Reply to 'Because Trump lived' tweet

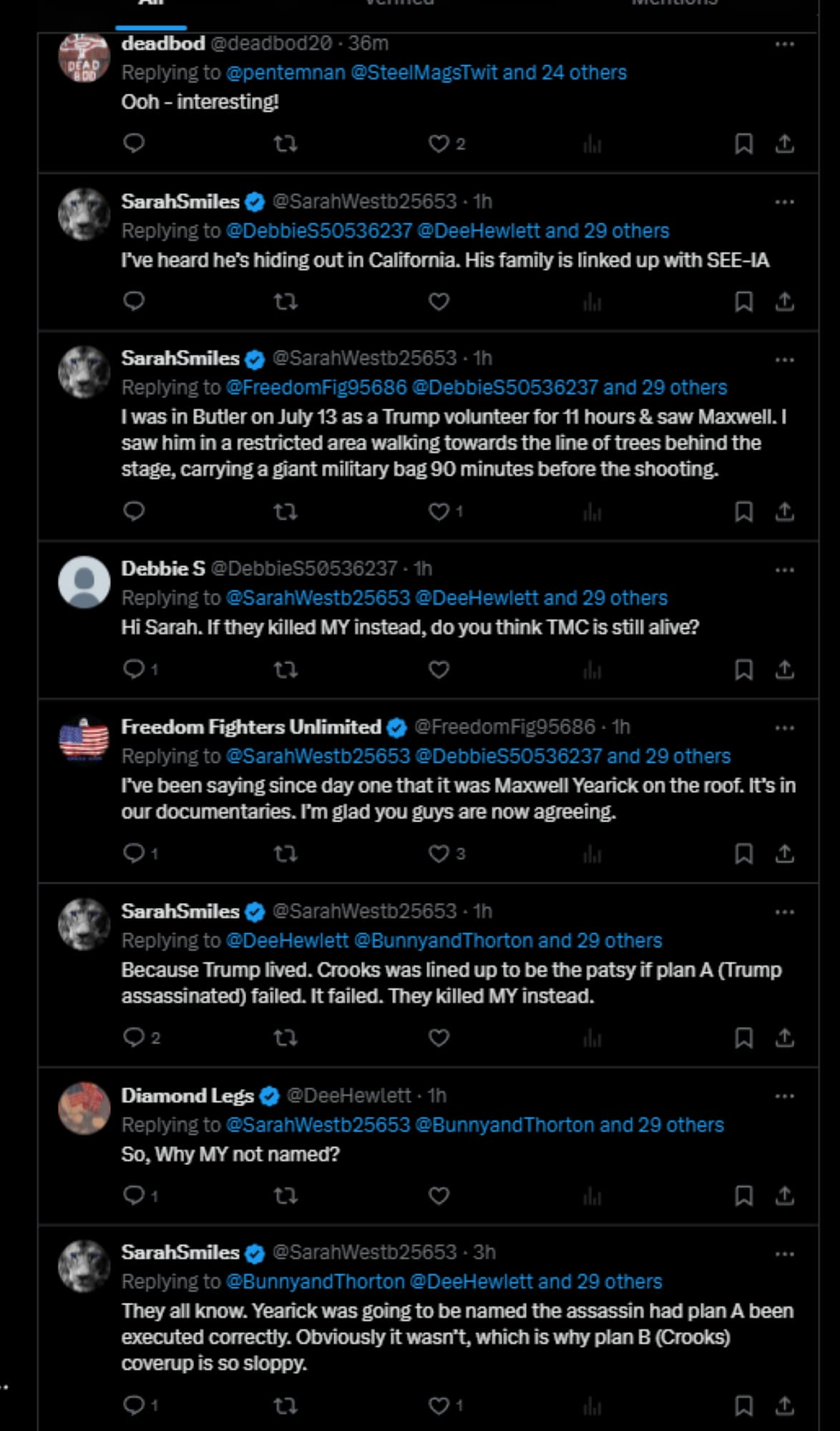[x=134, y=1037]
